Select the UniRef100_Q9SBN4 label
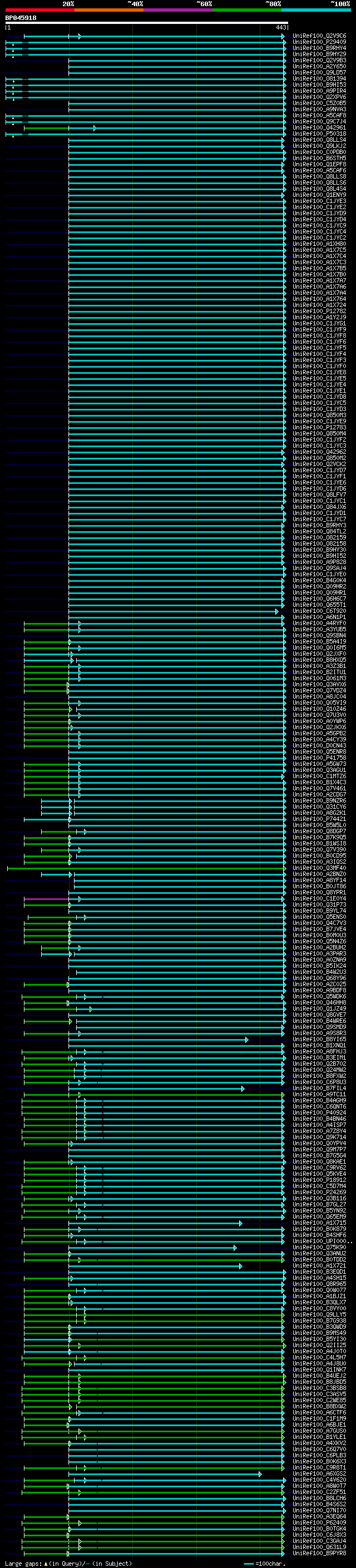 319,635
